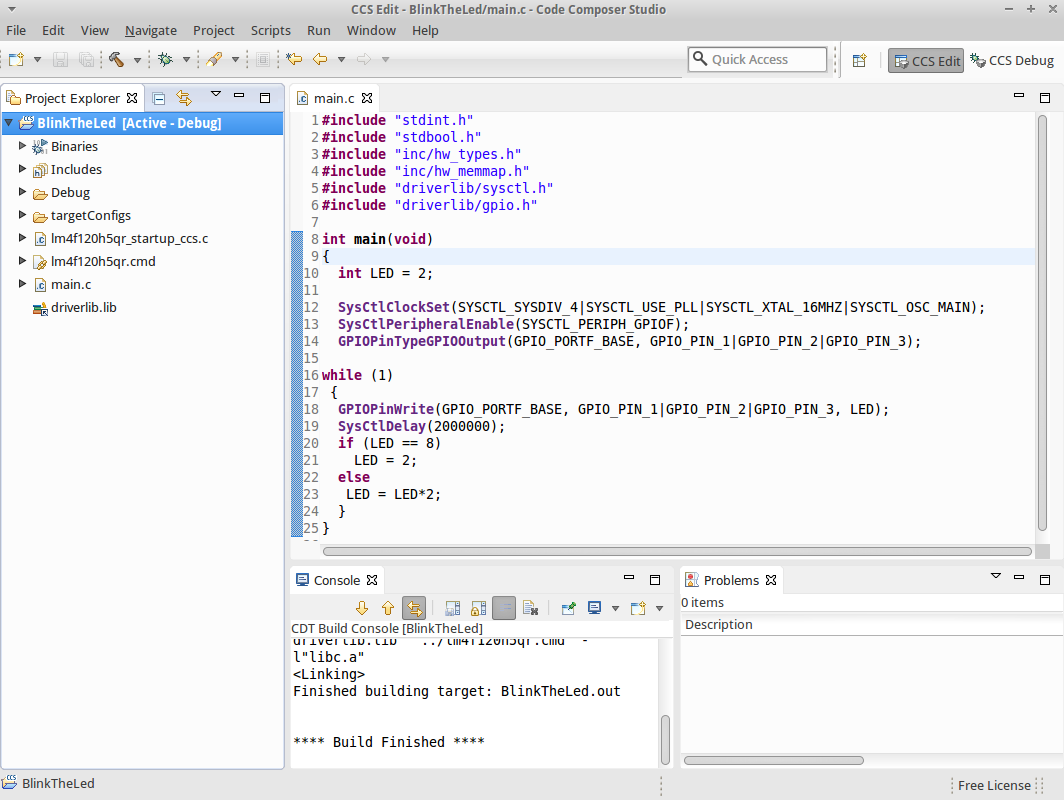Open the Build configuration dropdown arrow
The image size is (1064, 800).
pos(137,60)
